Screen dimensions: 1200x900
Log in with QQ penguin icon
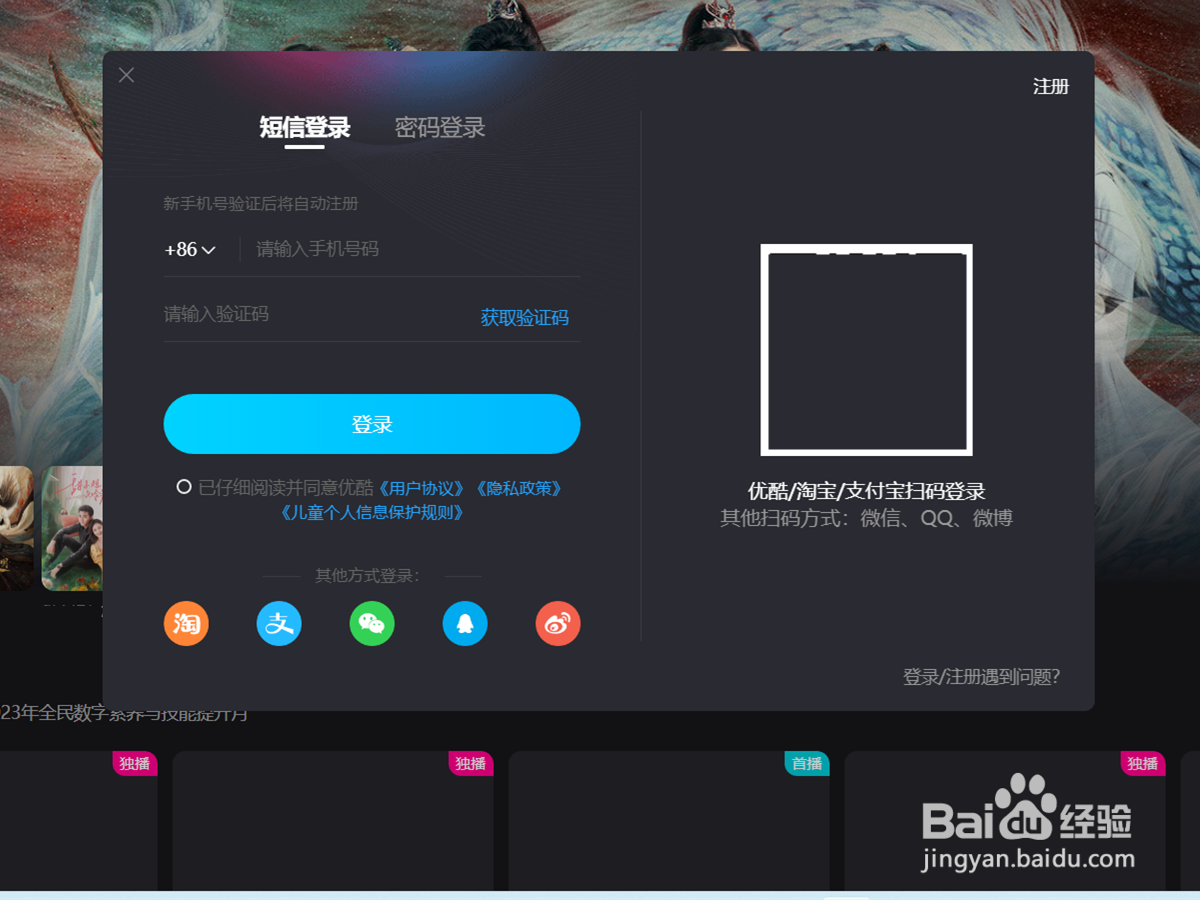pyautogui.click(x=465, y=623)
